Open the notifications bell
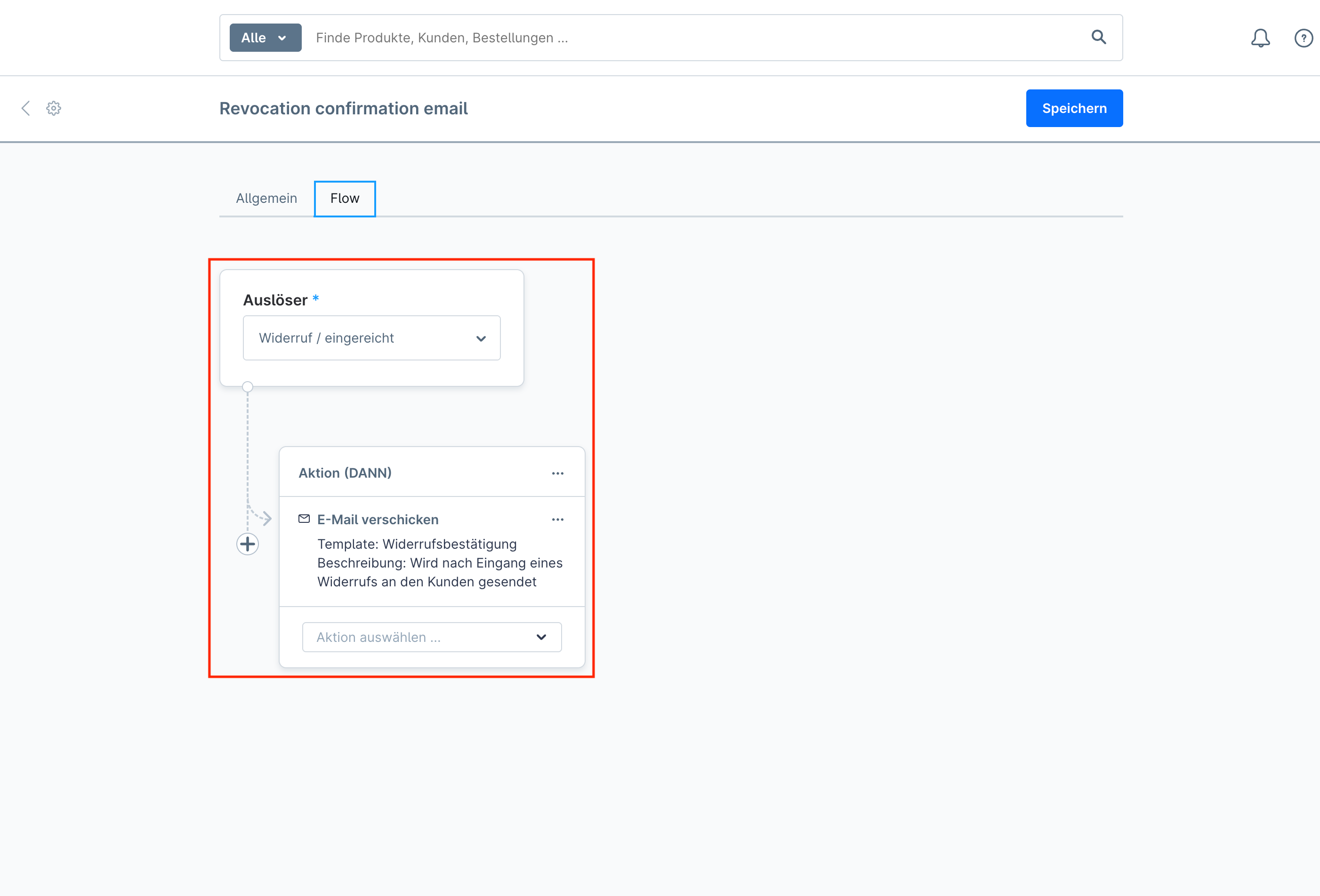This screenshot has width=1320, height=896. coord(1260,38)
